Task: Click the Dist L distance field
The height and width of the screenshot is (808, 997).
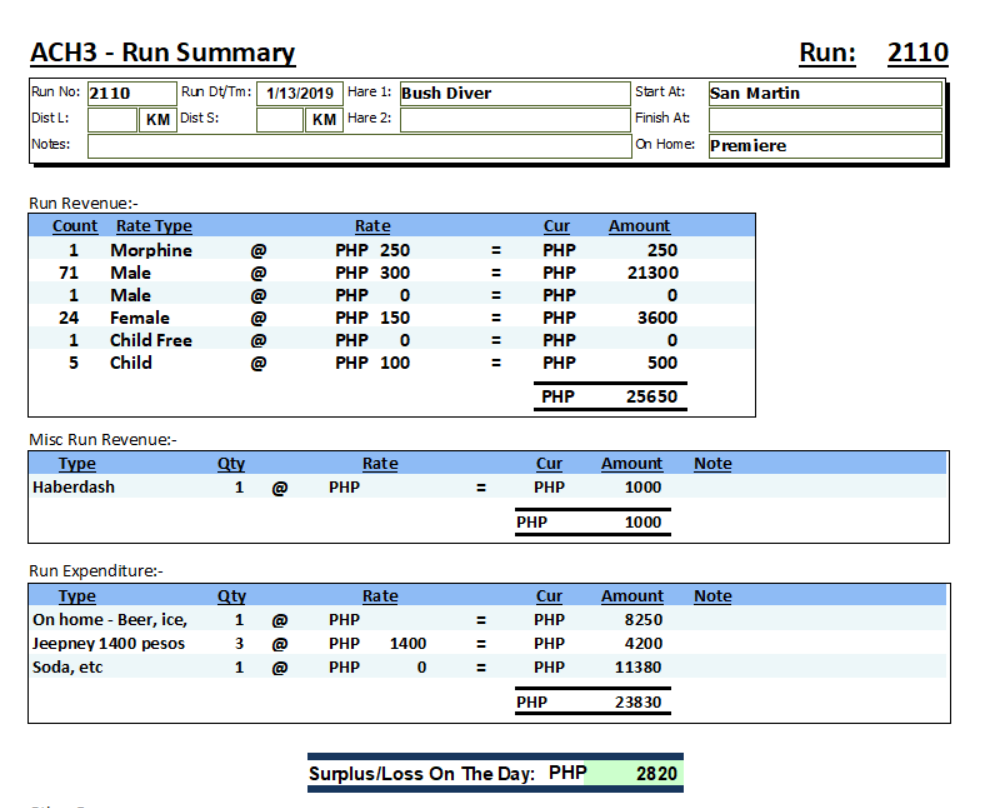Action: 112,119
